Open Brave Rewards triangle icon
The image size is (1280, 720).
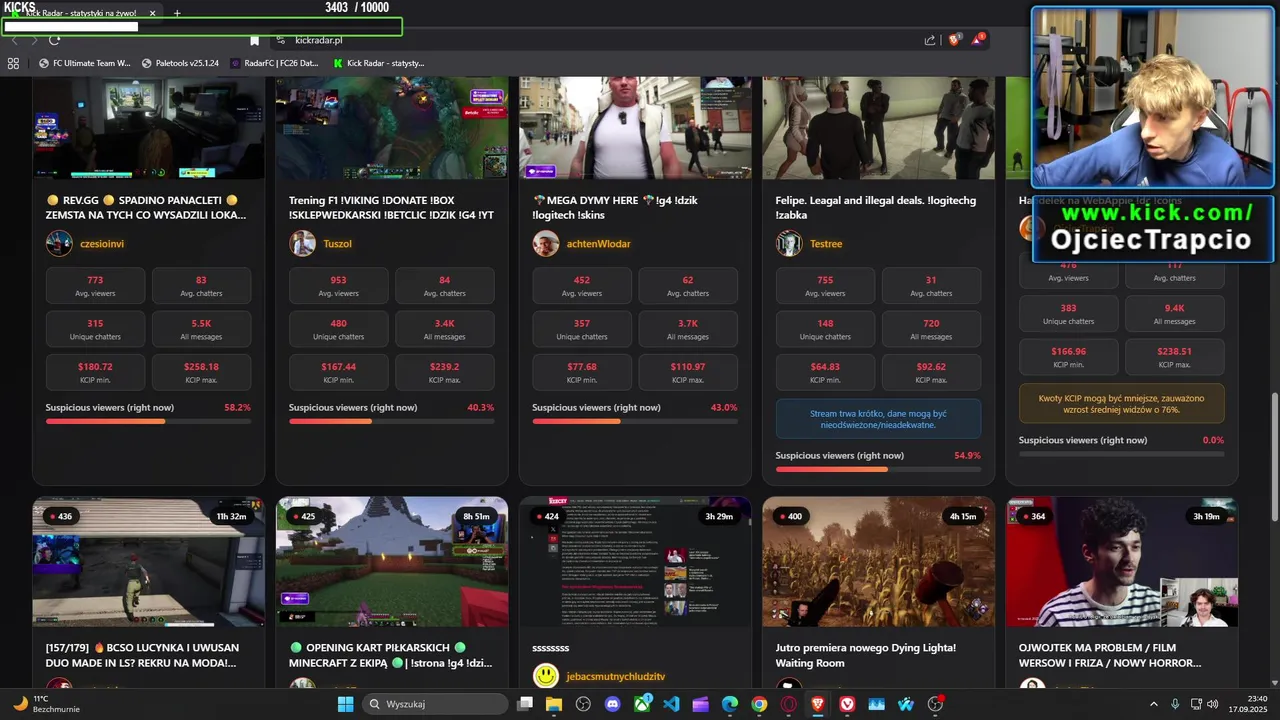point(977,40)
